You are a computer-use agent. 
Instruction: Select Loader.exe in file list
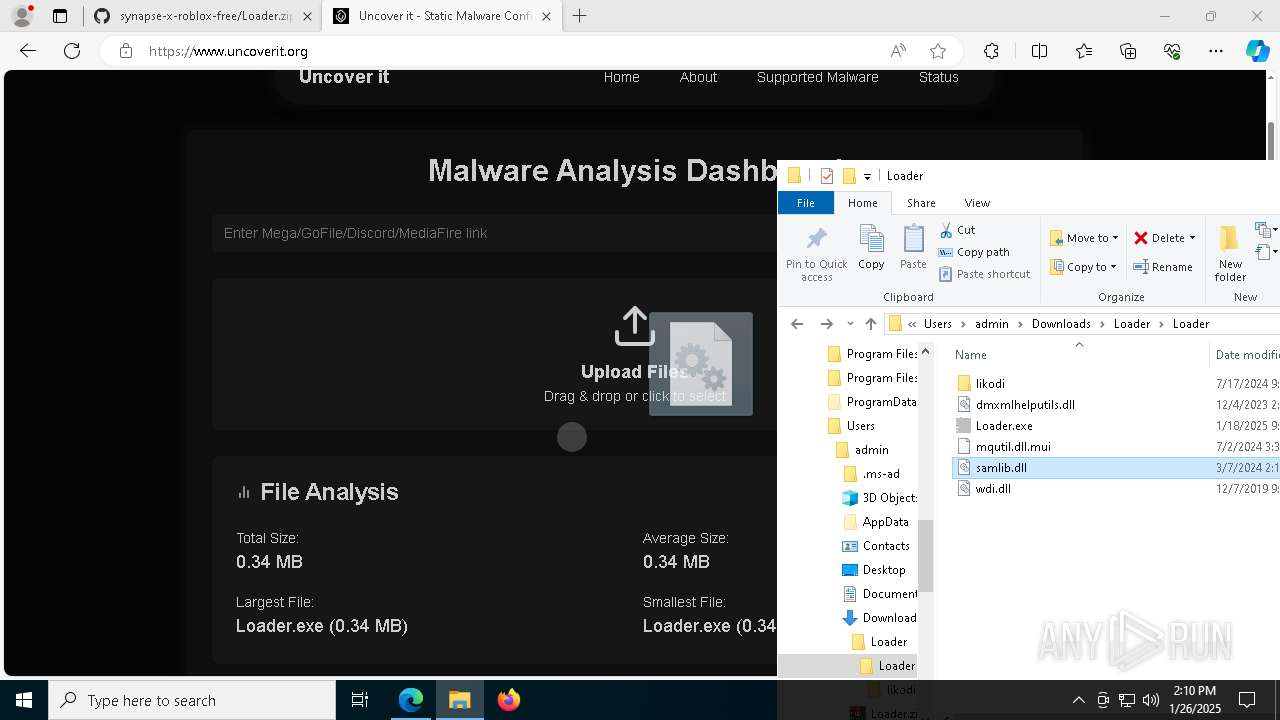point(1004,425)
